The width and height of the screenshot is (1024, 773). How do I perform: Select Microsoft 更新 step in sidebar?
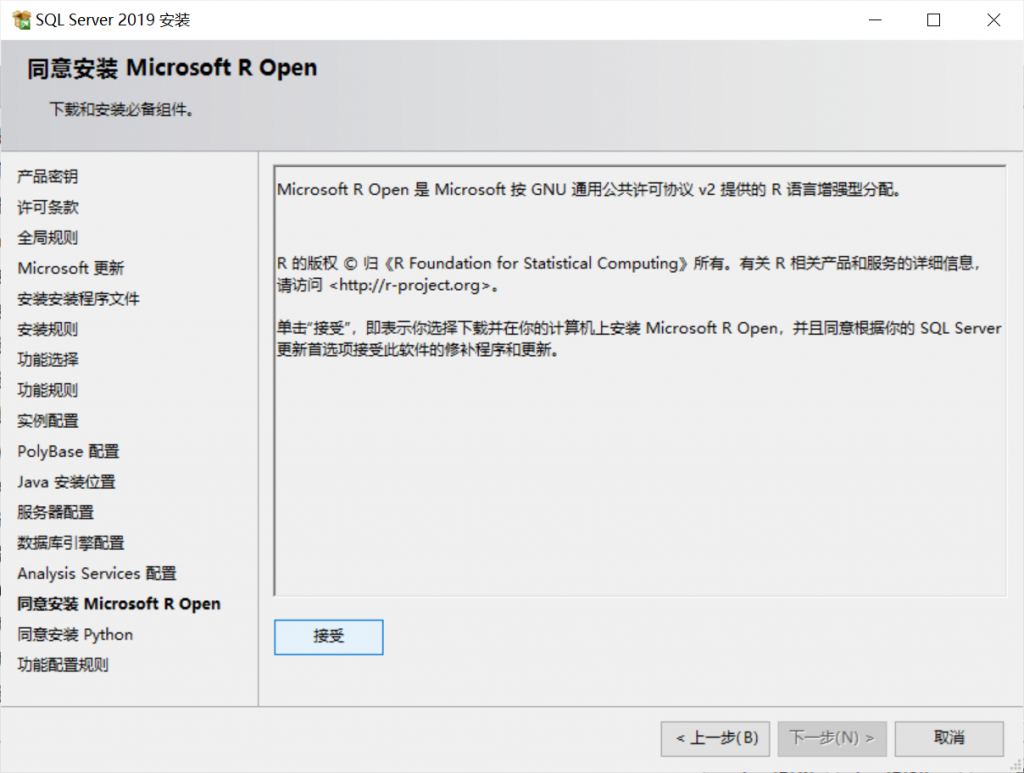click(71, 269)
